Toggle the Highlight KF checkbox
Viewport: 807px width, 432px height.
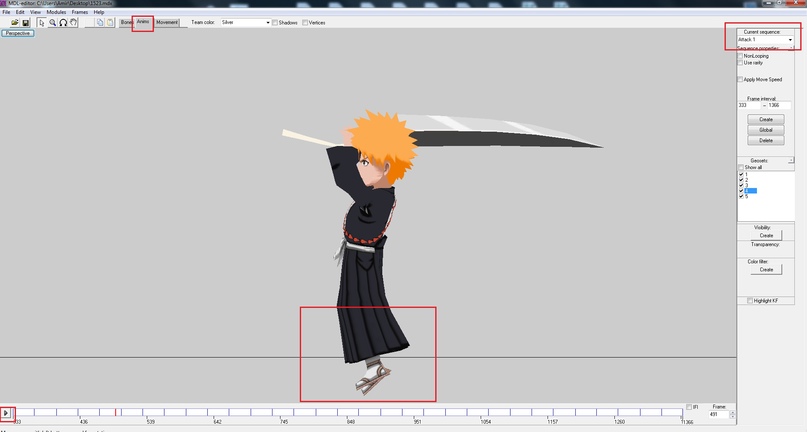(749, 301)
